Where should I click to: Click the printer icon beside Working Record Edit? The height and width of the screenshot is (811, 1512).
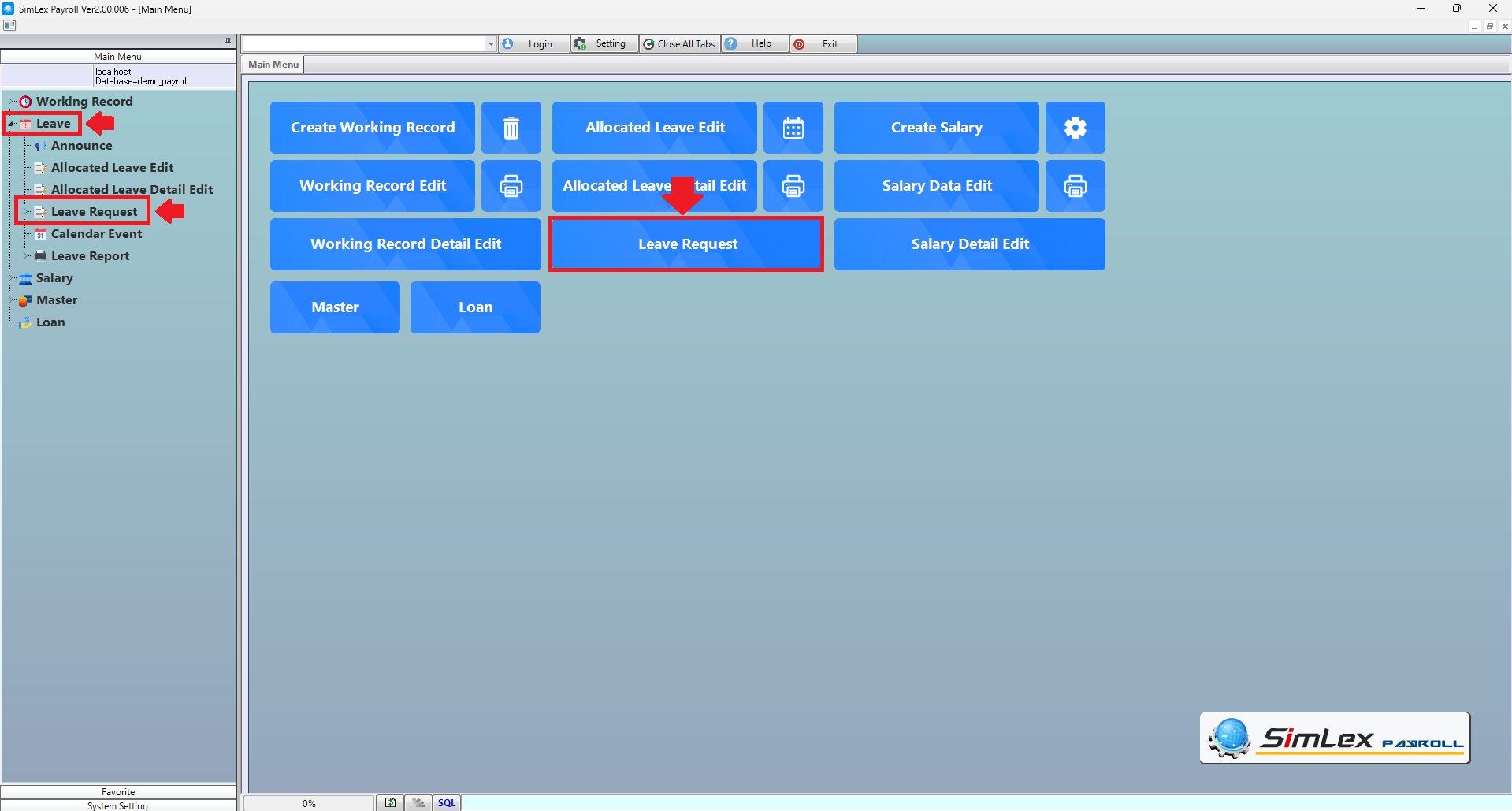pyautogui.click(x=511, y=186)
